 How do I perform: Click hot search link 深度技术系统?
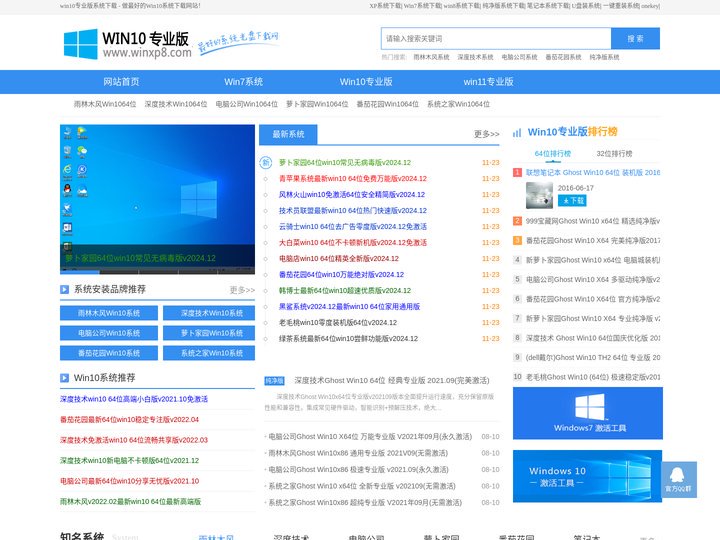(475, 57)
